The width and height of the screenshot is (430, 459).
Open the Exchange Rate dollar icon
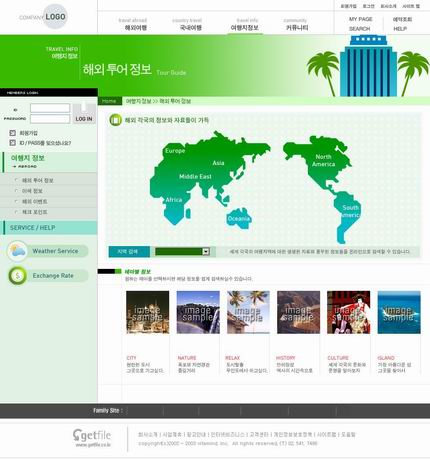(x=17, y=276)
